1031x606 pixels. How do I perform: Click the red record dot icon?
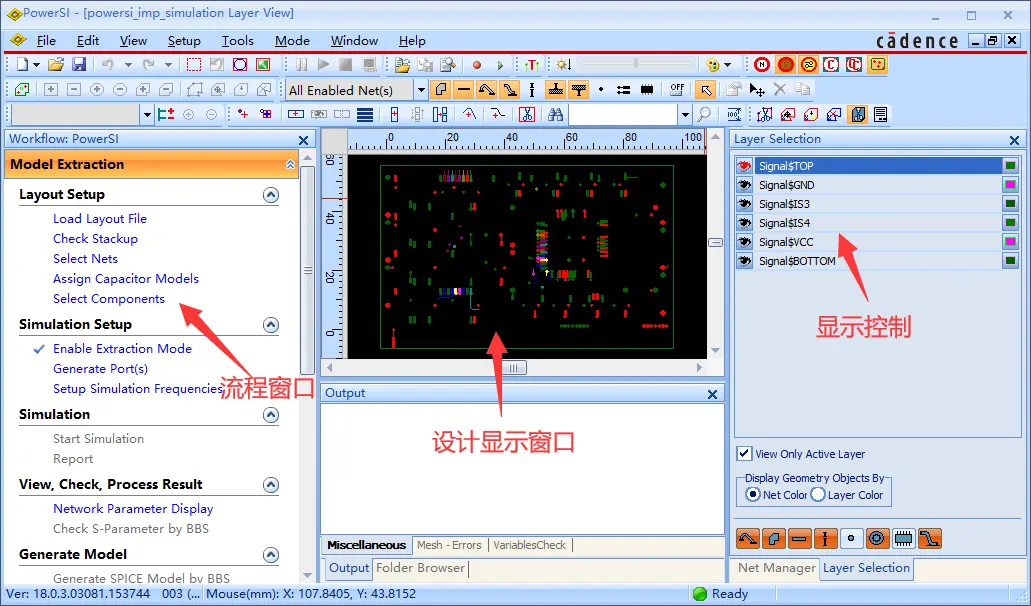click(x=477, y=64)
